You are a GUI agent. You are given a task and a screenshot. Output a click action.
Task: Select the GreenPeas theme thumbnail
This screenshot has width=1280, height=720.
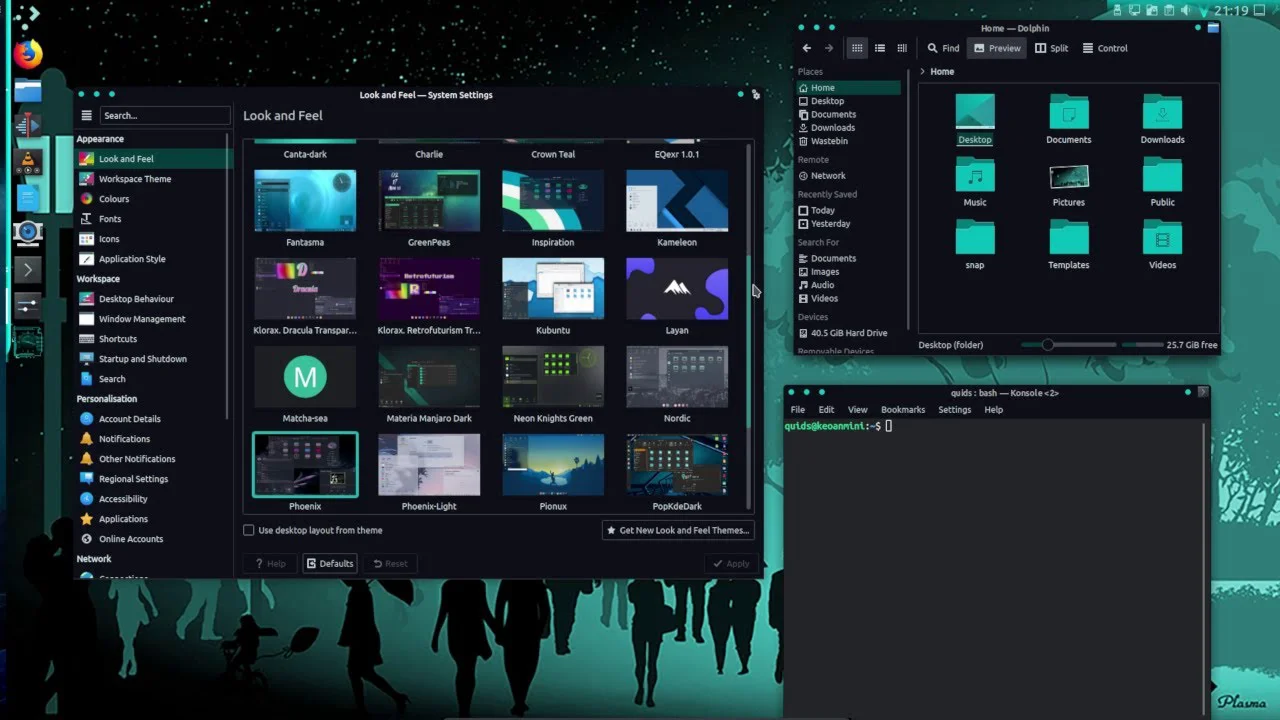click(429, 201)
